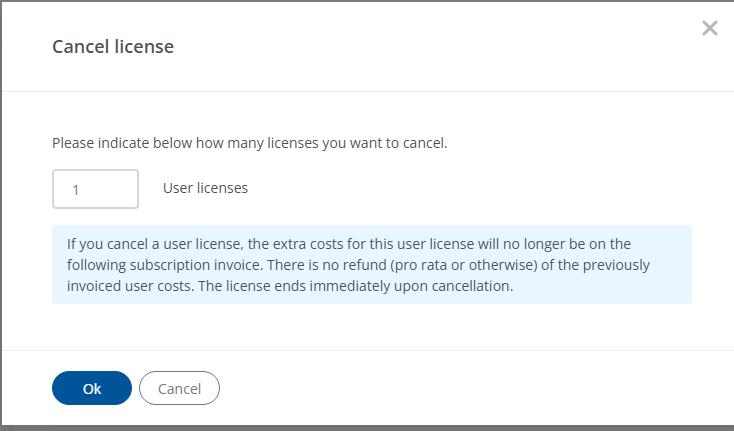Abort cancellation via the outlined Cancel button
The width and height of the screenshot is (734, 431).
coord(179,388)
